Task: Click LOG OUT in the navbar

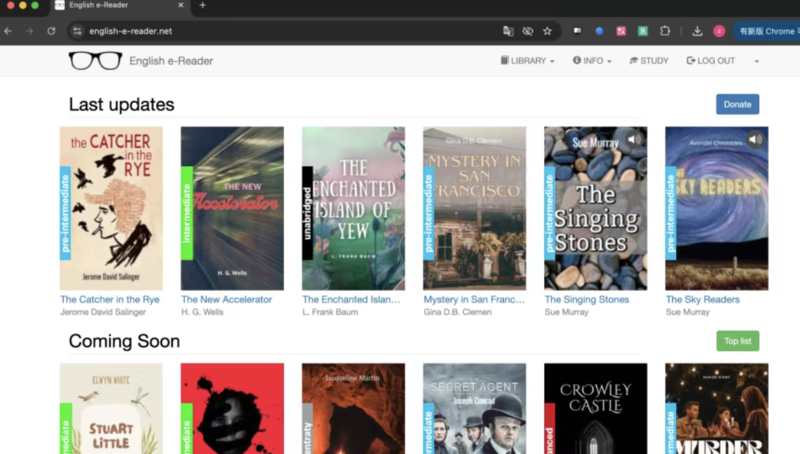Action: tap(711, 61)
